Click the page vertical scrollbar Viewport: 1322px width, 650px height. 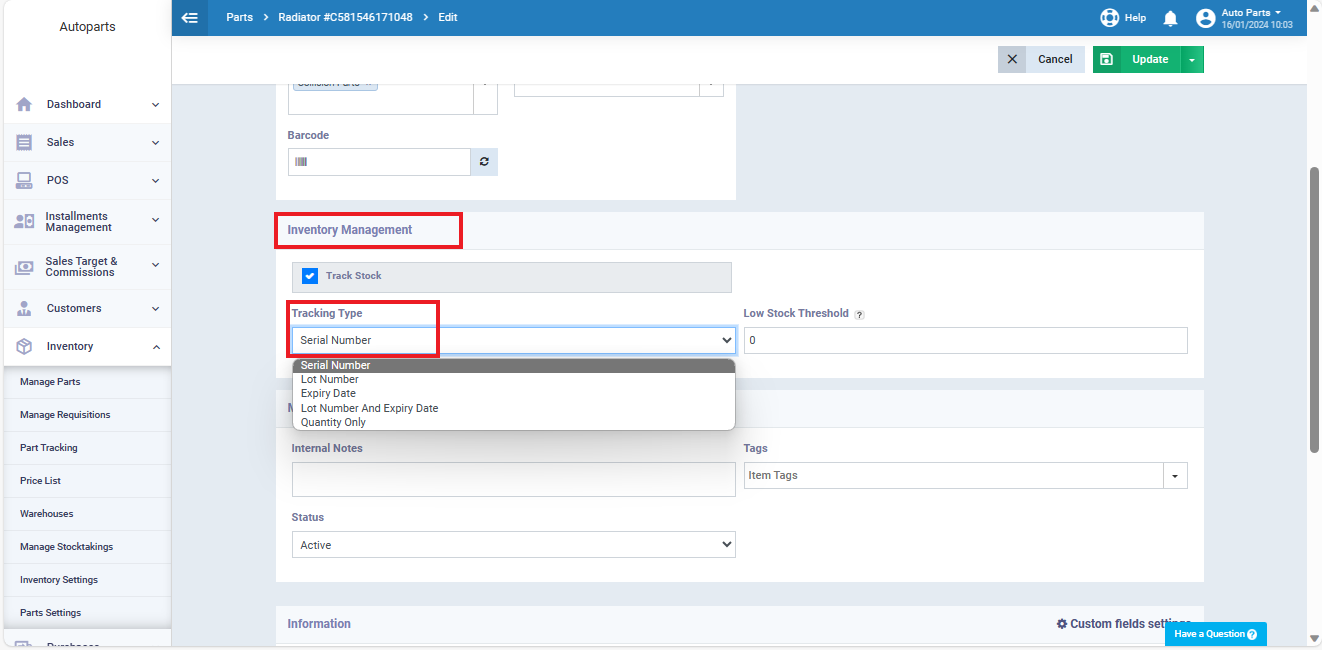click(1314, 310)
